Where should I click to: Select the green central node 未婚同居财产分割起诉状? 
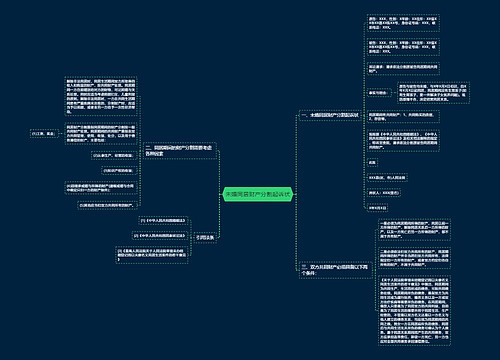coord(258,194)
